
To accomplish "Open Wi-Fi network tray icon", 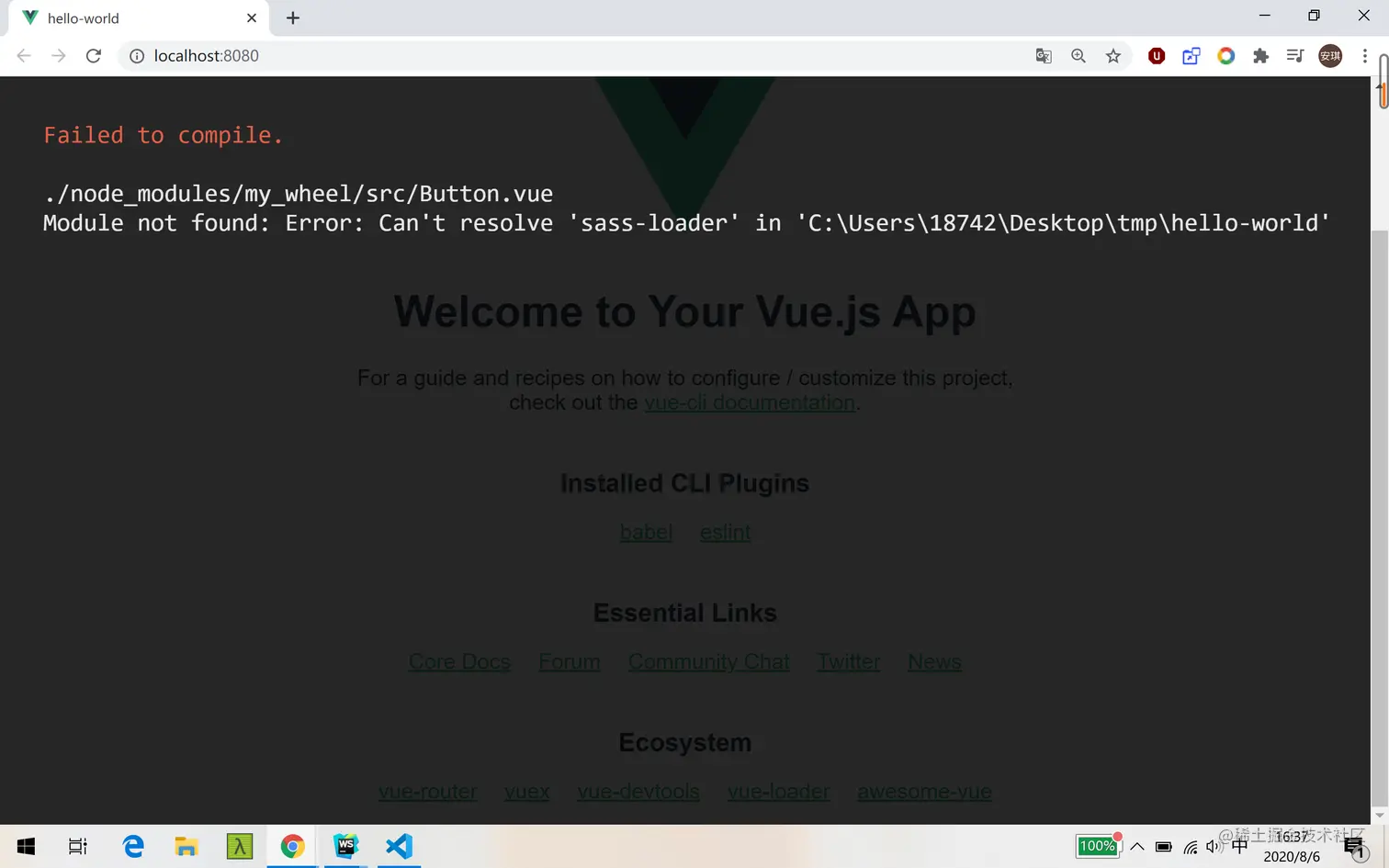I will [1191, 847].
